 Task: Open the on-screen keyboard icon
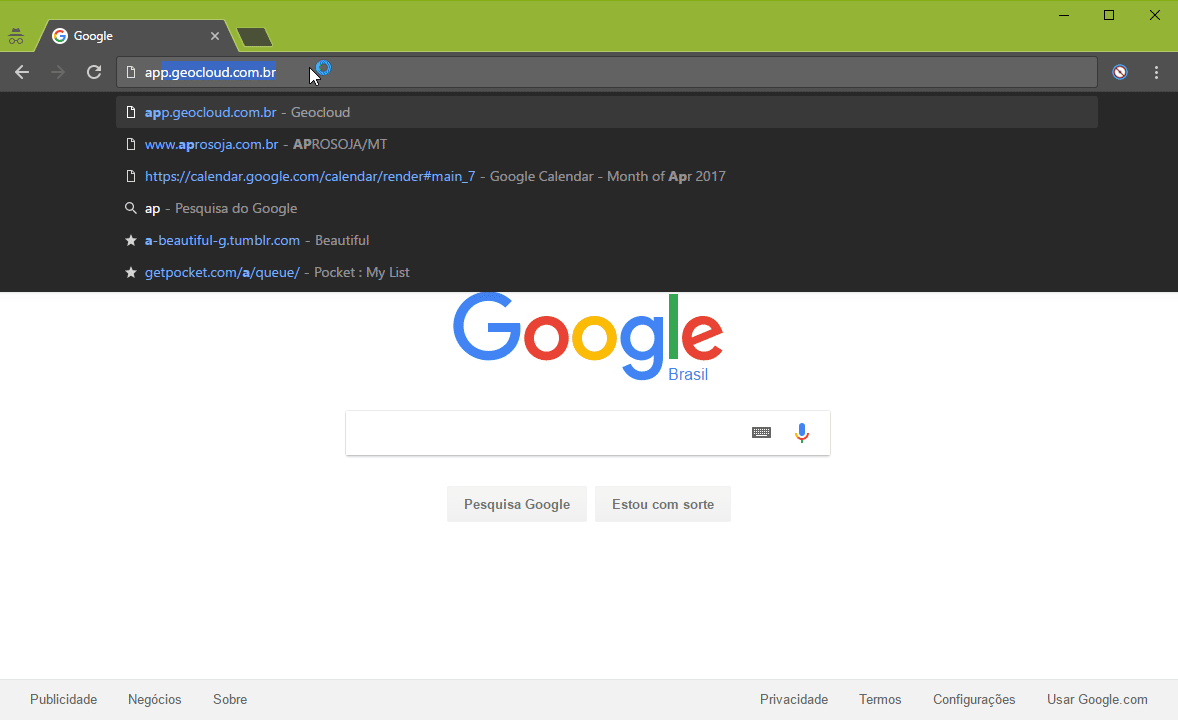[x=761, y=432]
